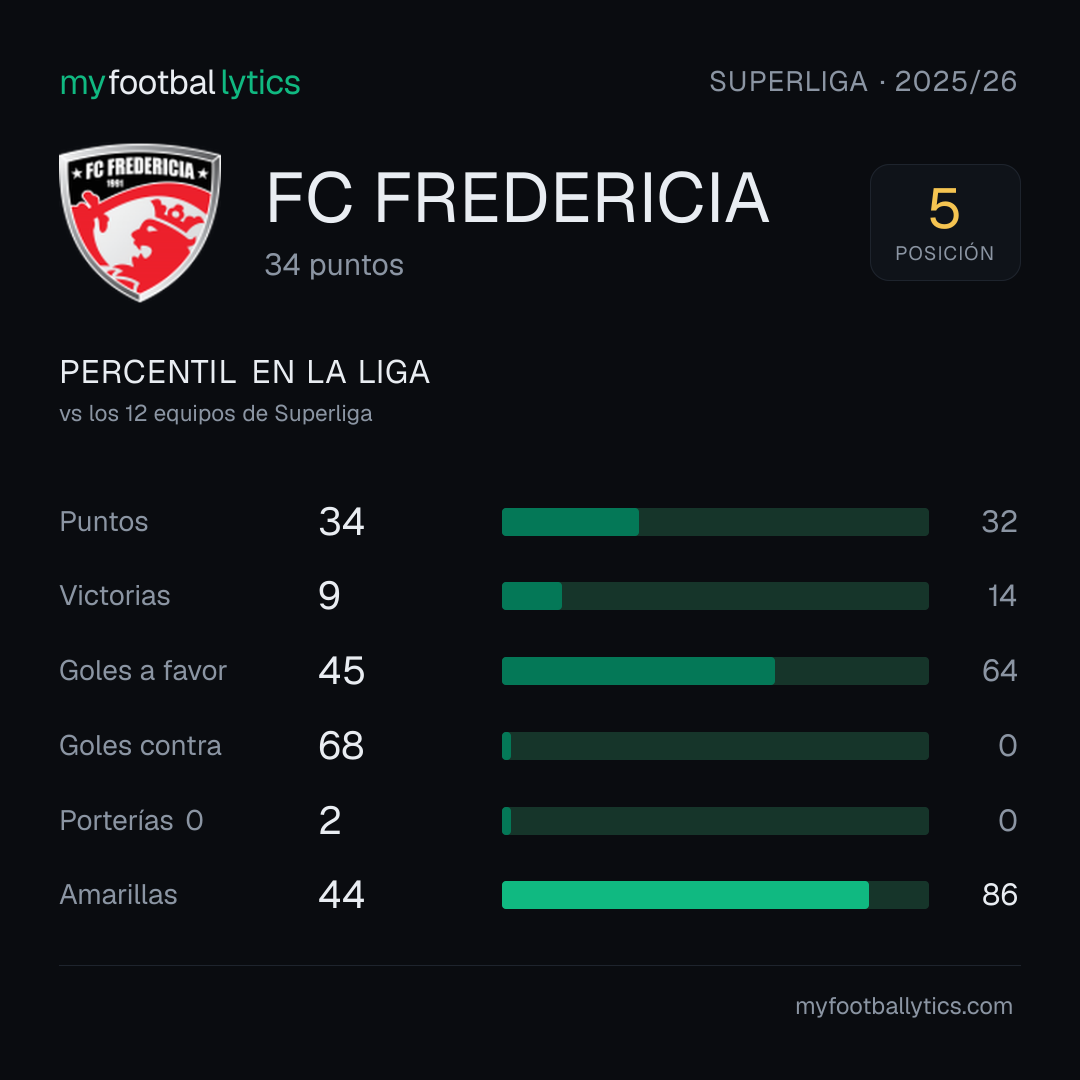Screen dimensions: 1080x1080
Task: Open the myfootballytics.com footer link
Action: coord(904,1006)
